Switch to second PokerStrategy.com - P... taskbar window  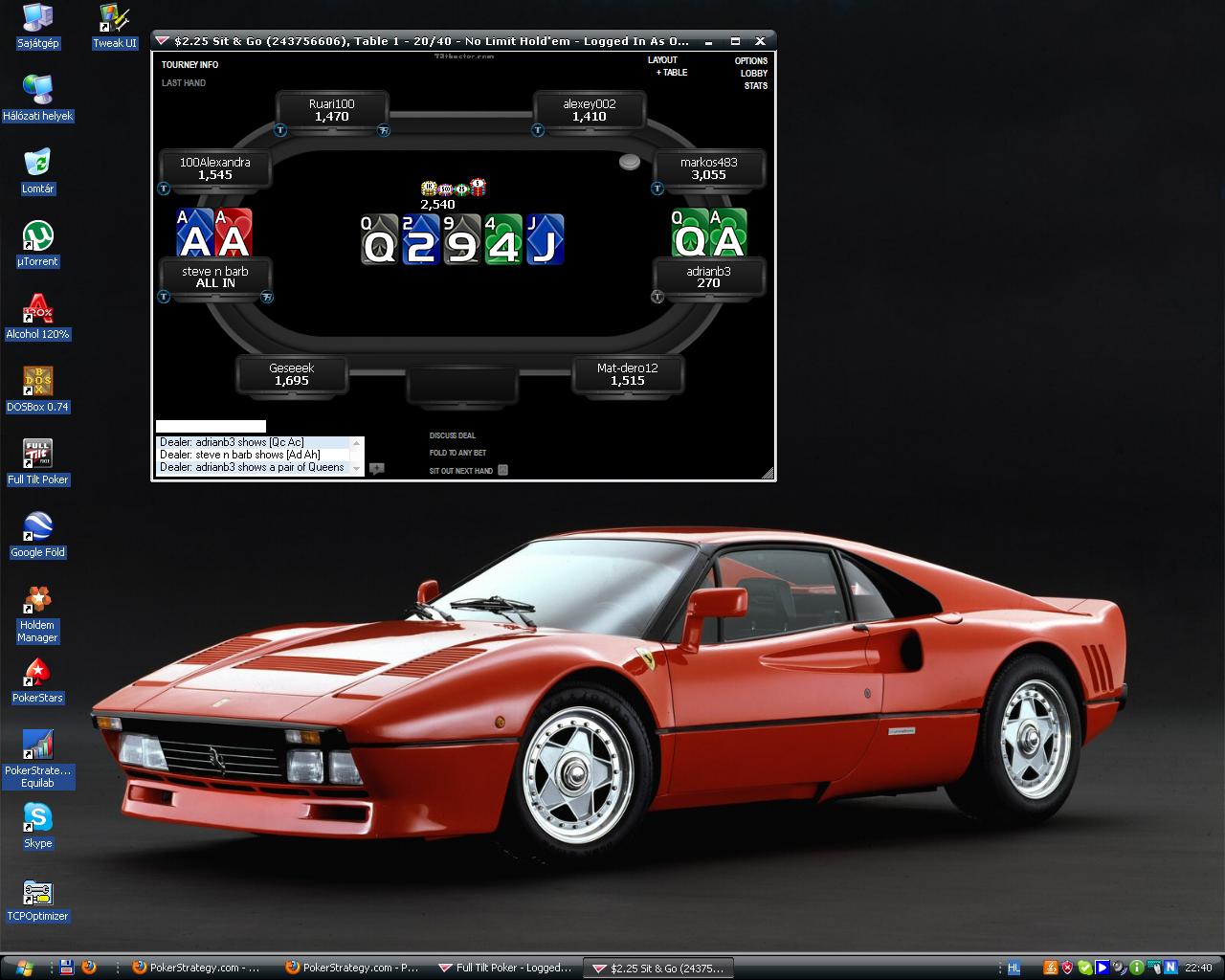click(352, 968)
